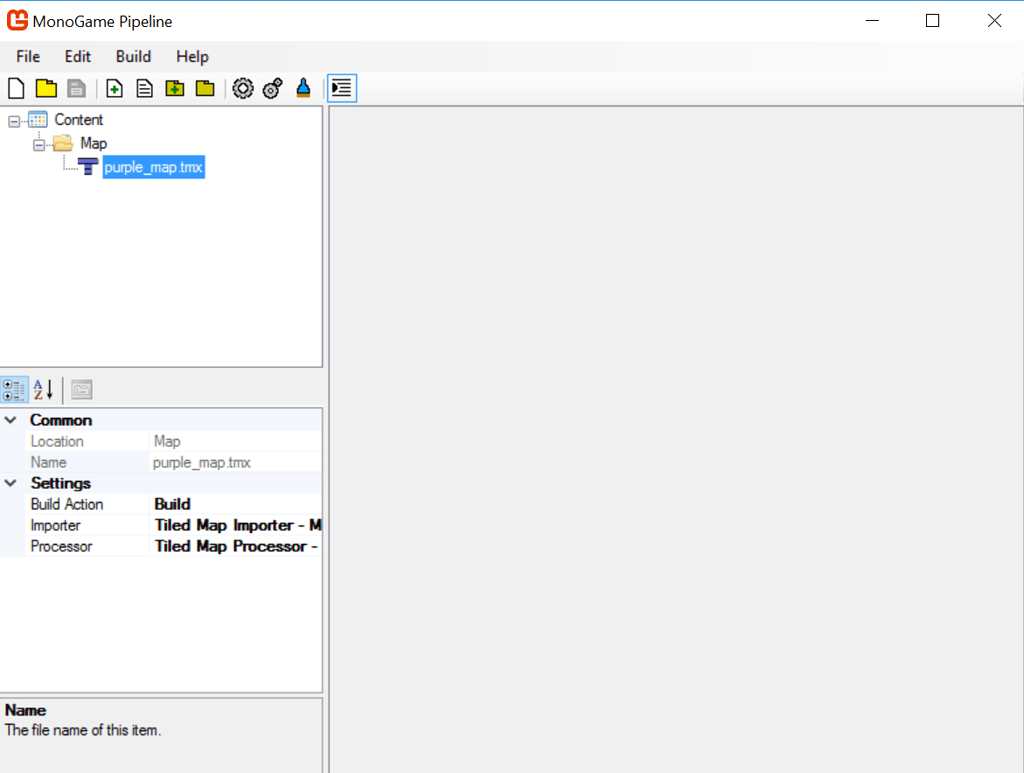Open a project using the yellow folder icon
1024x773 pixels.
(46, 89)
